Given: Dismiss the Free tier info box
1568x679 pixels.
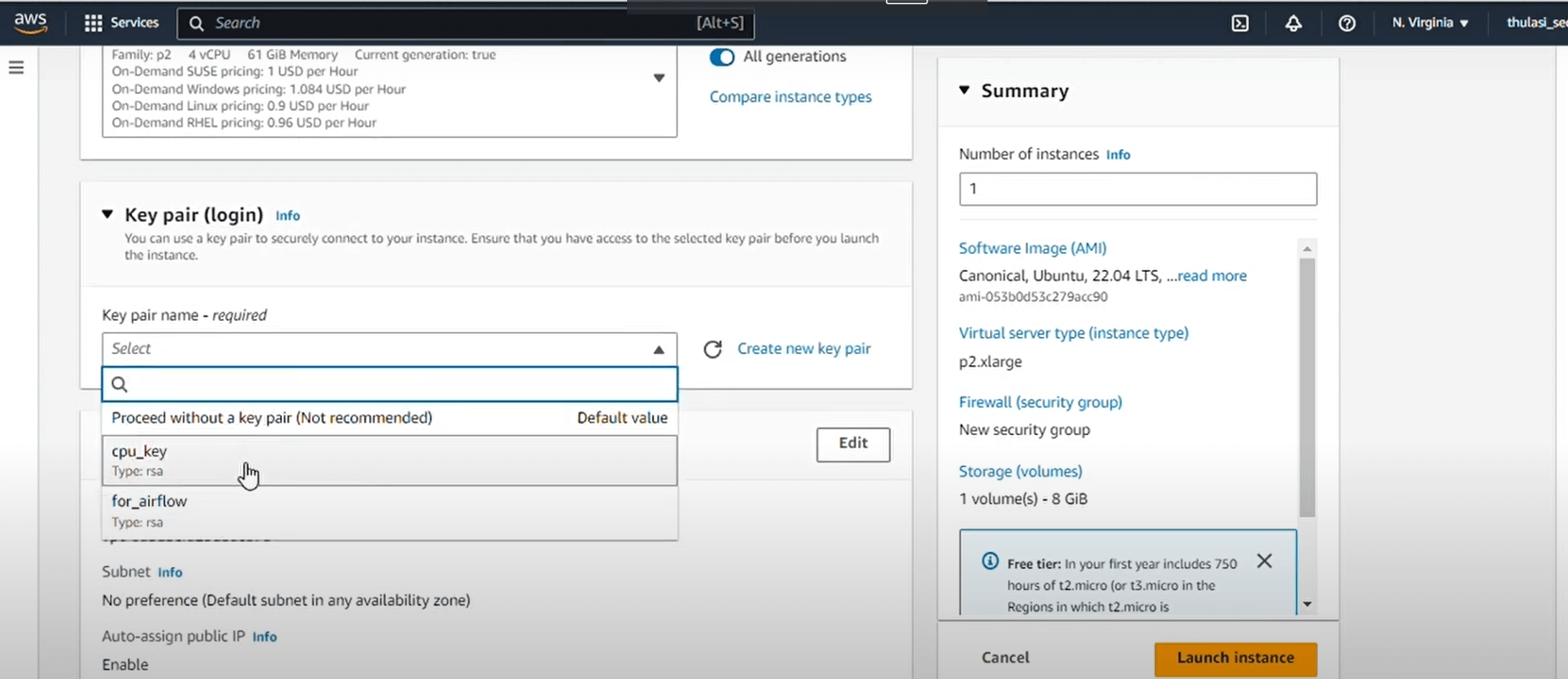Looking at the screenshot, I should click(1264, 561).
